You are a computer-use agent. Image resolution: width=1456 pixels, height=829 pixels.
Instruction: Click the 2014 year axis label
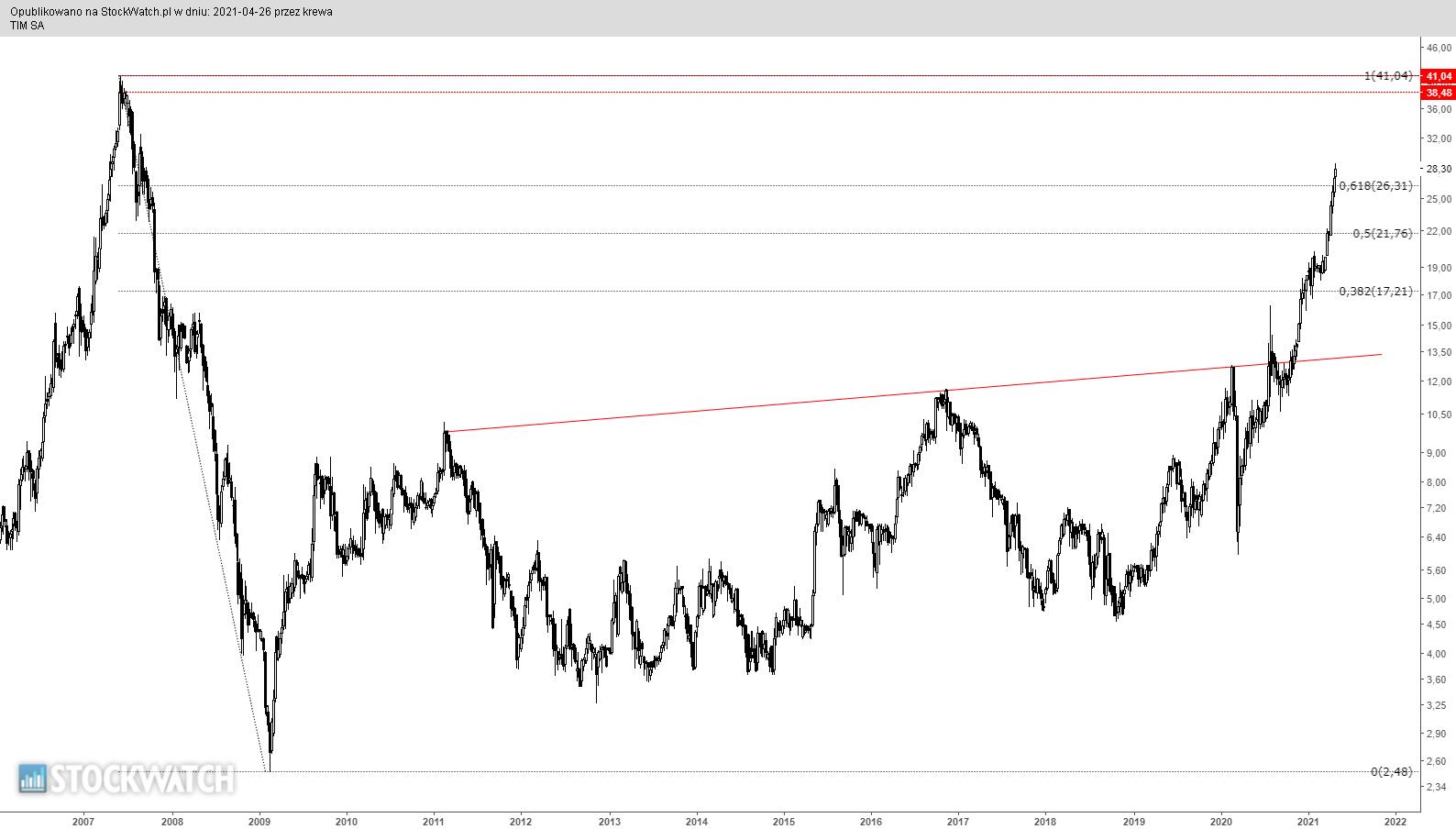[x=697, y=822]
